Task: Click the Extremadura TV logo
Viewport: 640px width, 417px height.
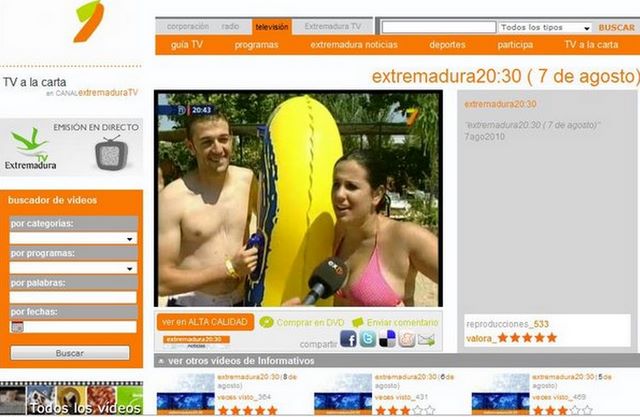Action: point(31,149)
